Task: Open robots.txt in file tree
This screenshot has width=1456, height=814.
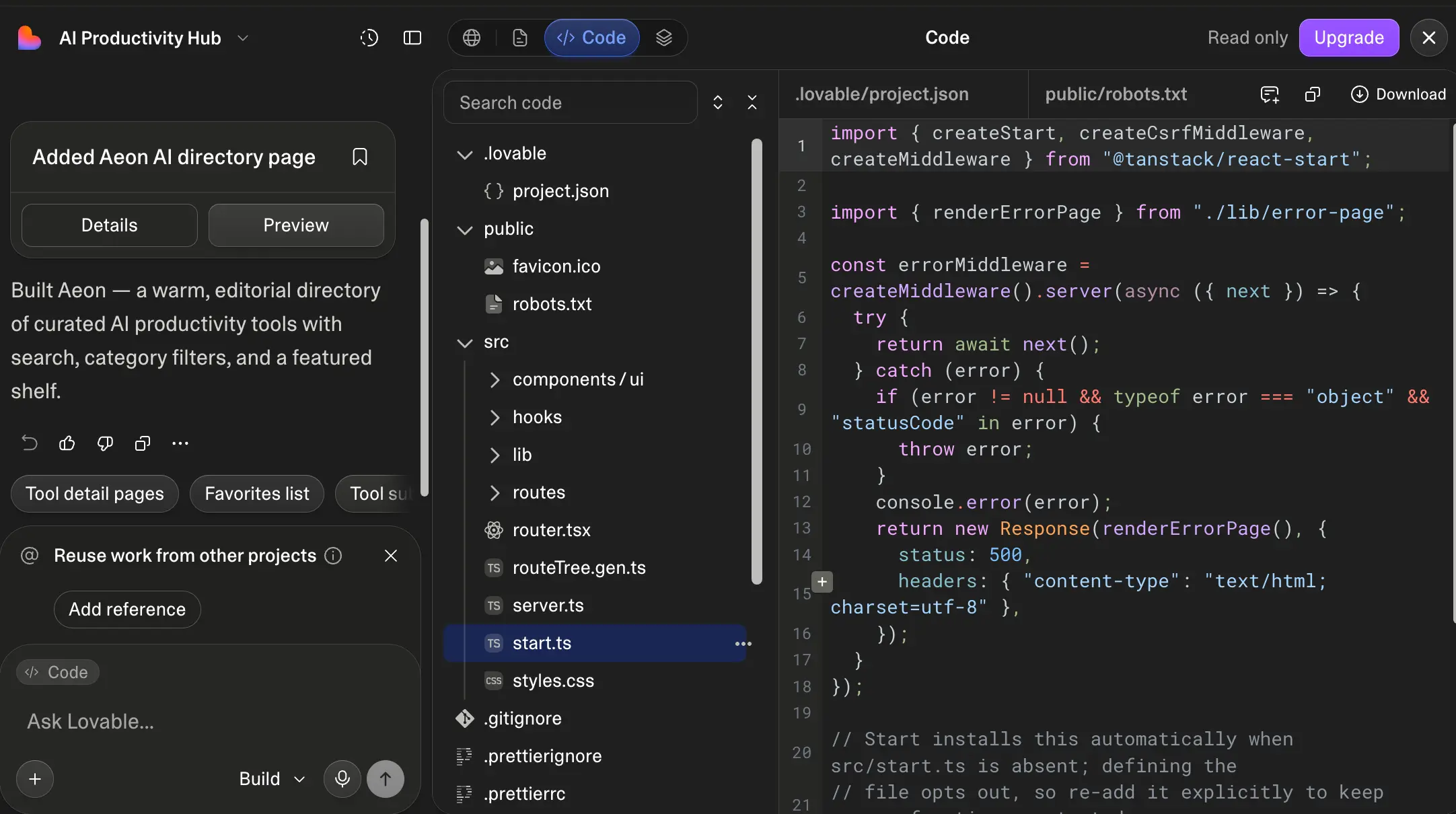Action: [x=596, y=304]
